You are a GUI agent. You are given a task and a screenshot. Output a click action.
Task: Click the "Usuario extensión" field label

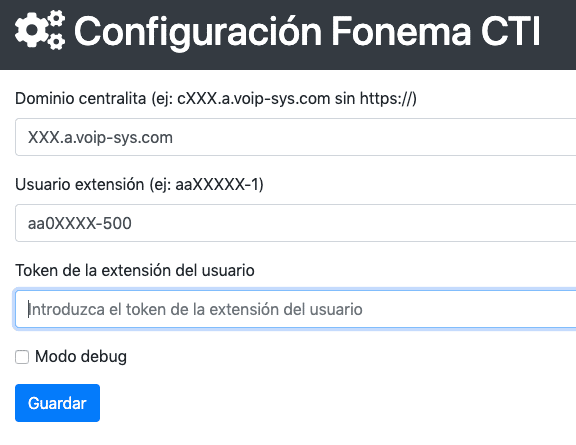[79, 184]
